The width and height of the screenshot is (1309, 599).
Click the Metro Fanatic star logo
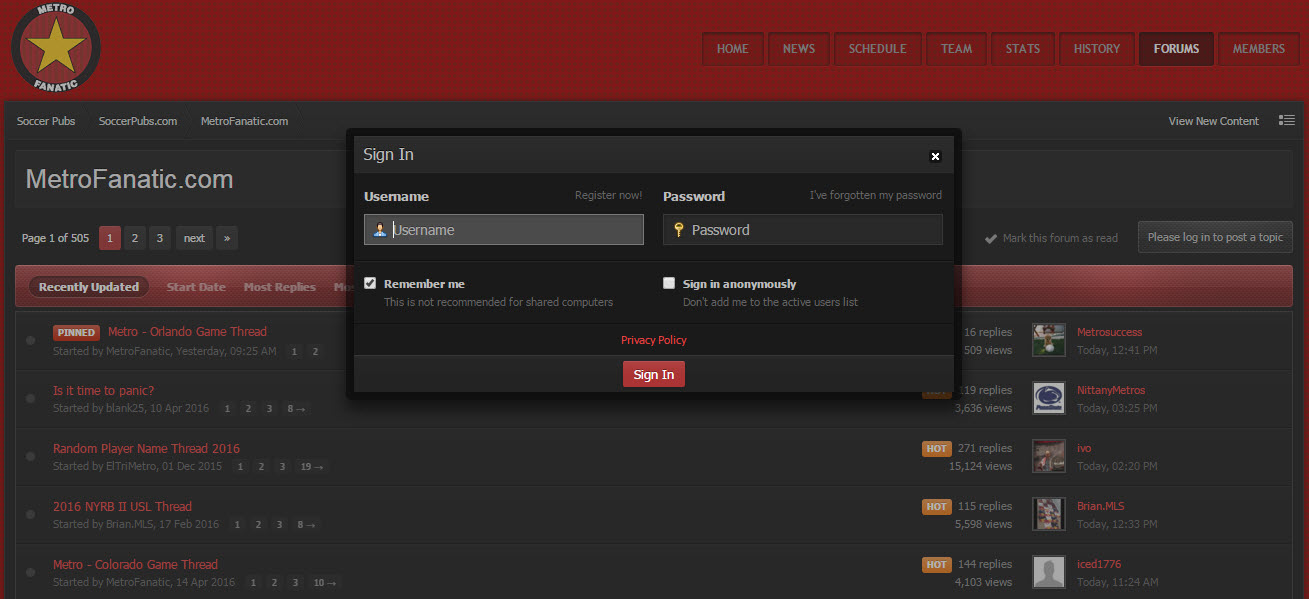[x=56, y=48]
